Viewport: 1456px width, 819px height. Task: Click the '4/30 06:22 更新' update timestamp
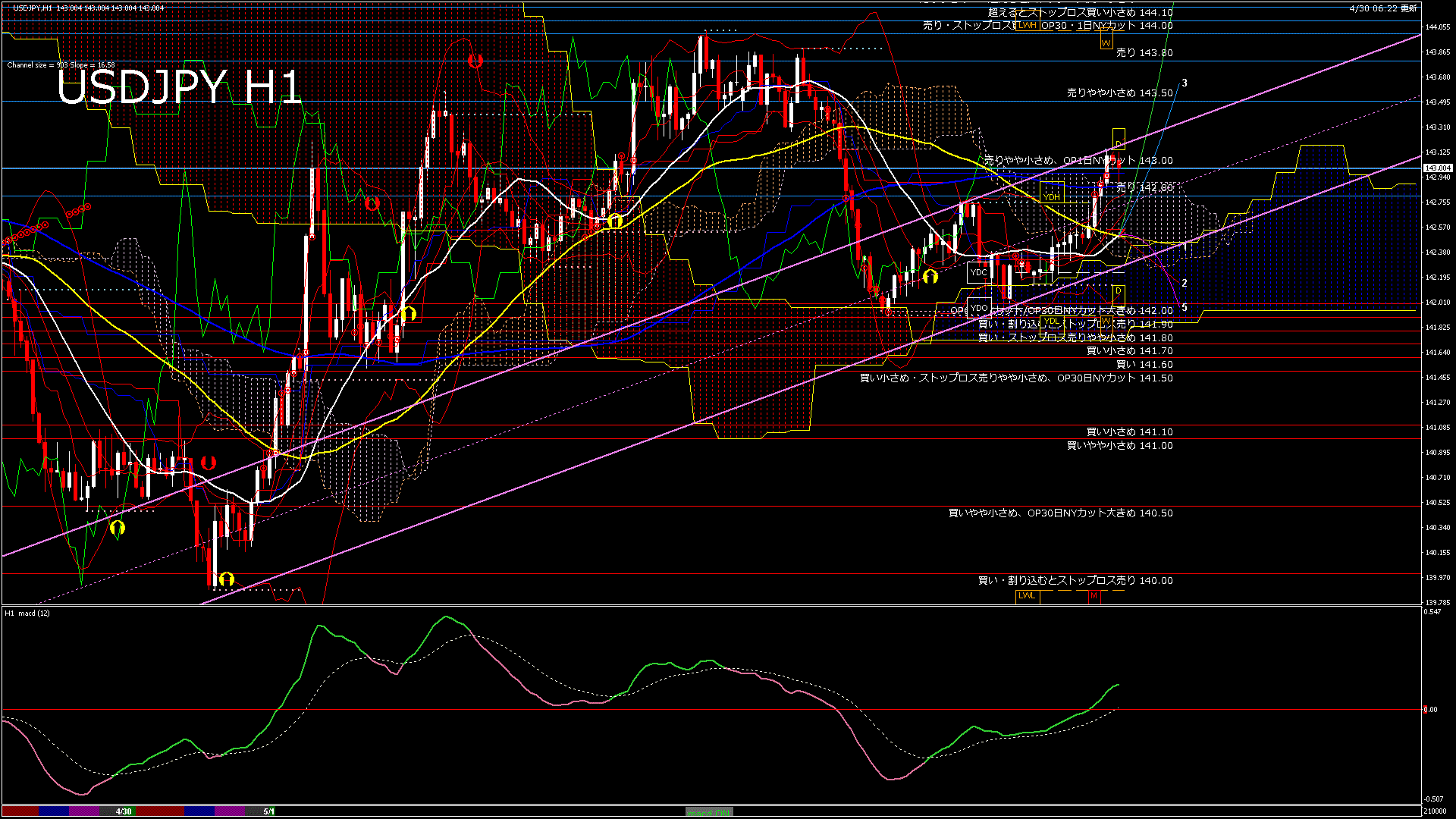click(1383, 8)
